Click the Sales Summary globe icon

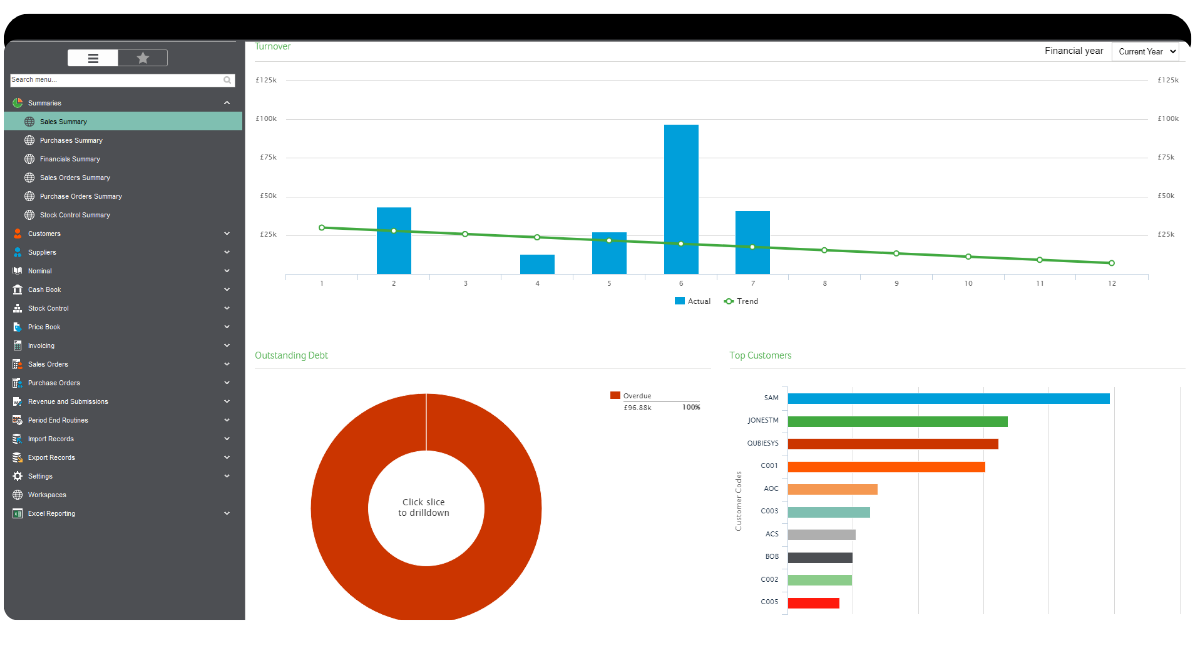pos(30,122)
